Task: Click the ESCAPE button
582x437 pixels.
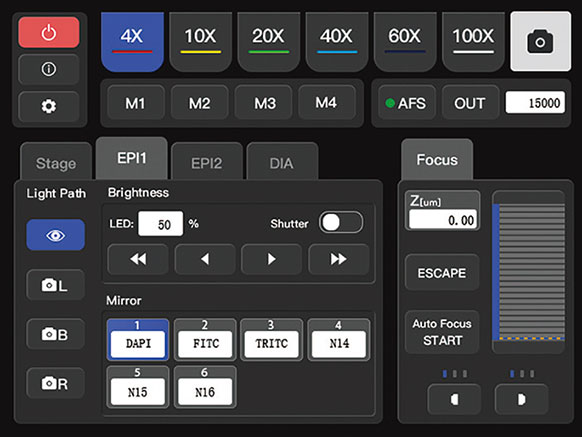Action: (x=442, y=273)
